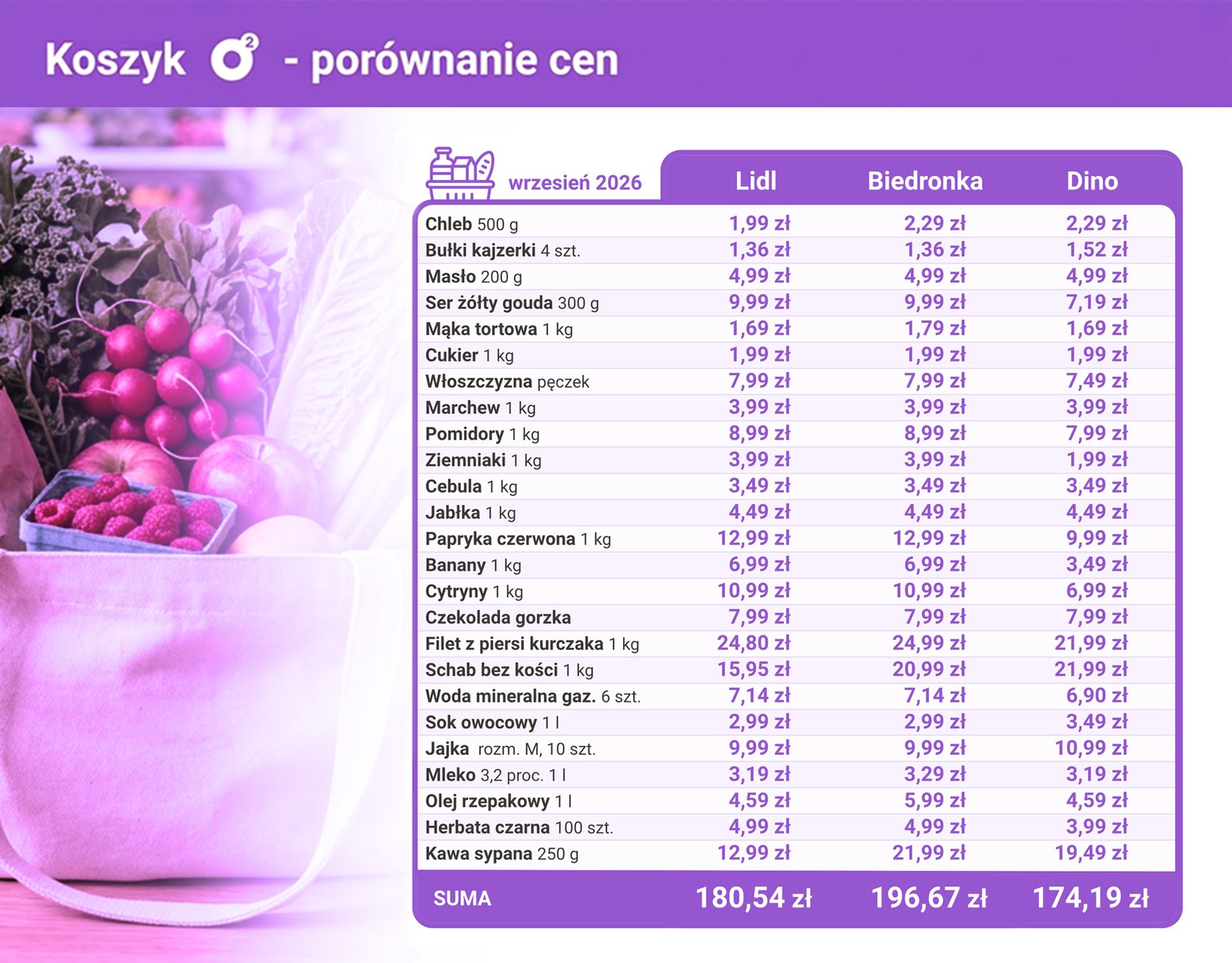This screenshot has width=1232, height=963.
Task: Click the 'Kawa sypana 250 g' row label
Action: pyautogui.click(x=502, y=854)
